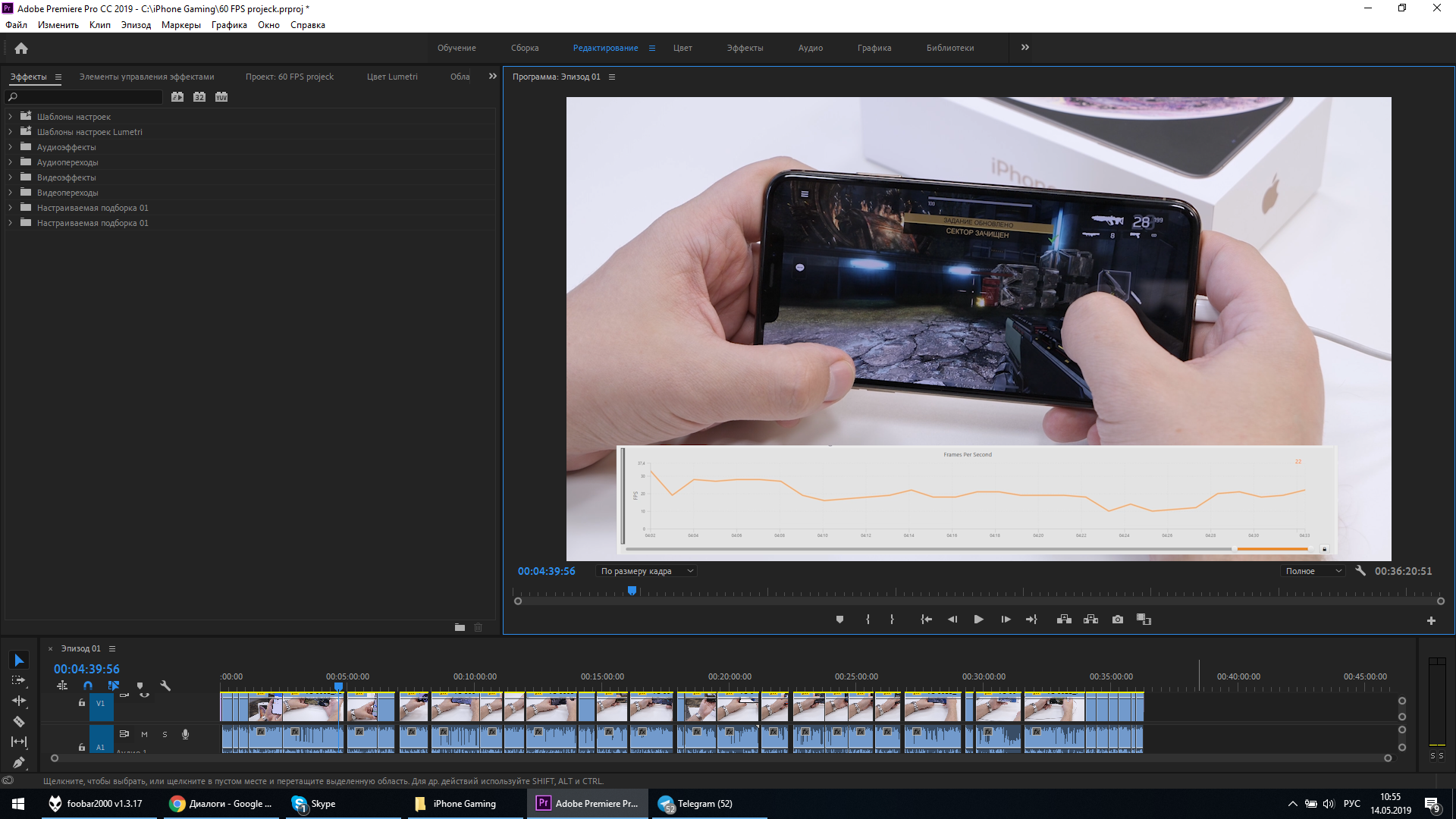Open the Button Editor plus icon
This screenshot has height=819, width=1456.
point(1431,620)
